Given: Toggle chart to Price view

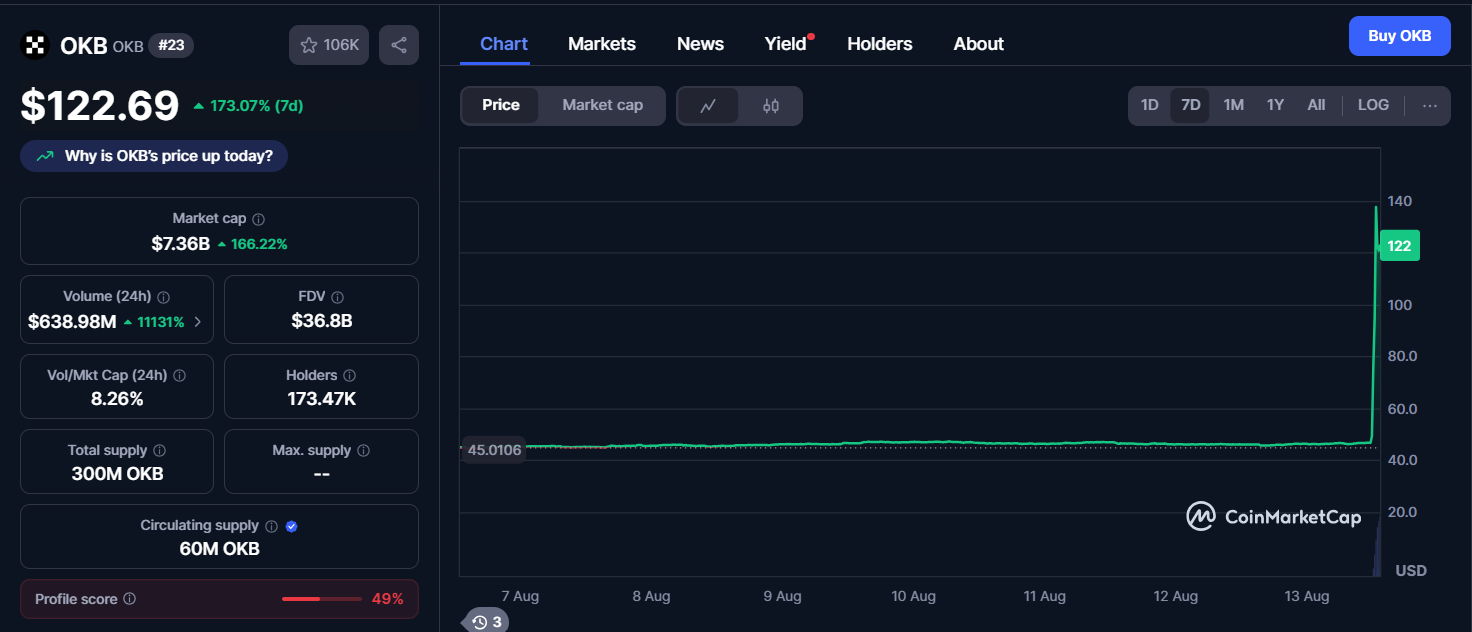Looking at the screenshot, I should 500,105.
